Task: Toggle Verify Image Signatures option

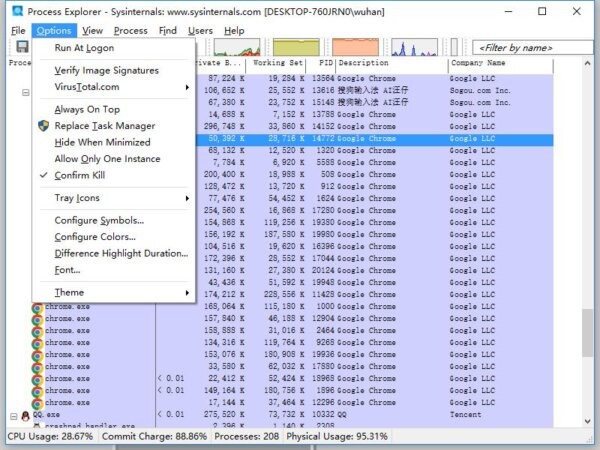Action: [114, 70]
